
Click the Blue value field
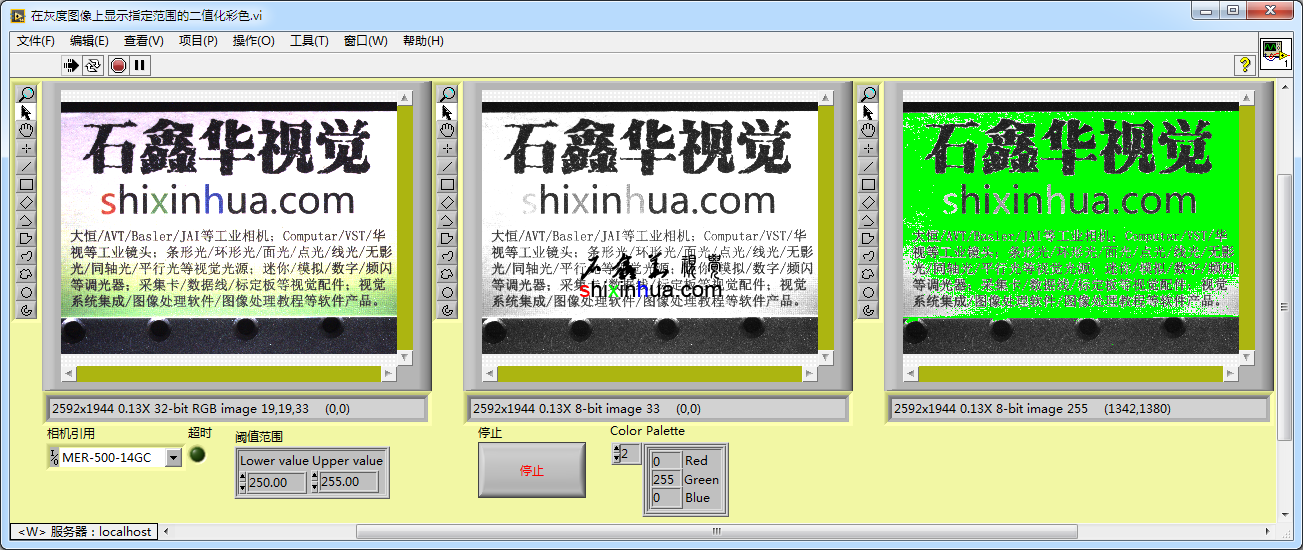pyautogui.click(x=665, y=498)
